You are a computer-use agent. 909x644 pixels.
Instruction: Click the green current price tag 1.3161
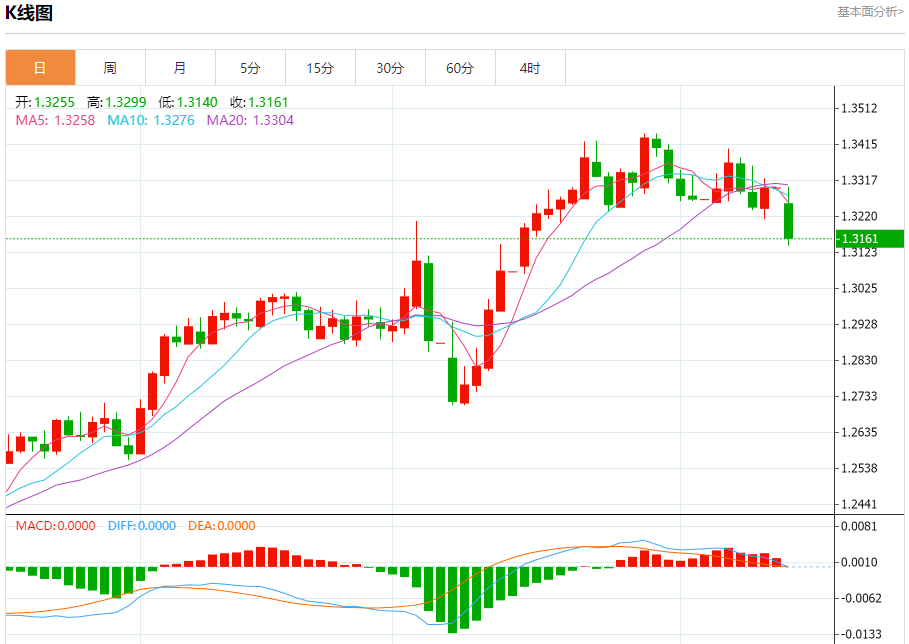pyautogui.click(x=870, y=239)
